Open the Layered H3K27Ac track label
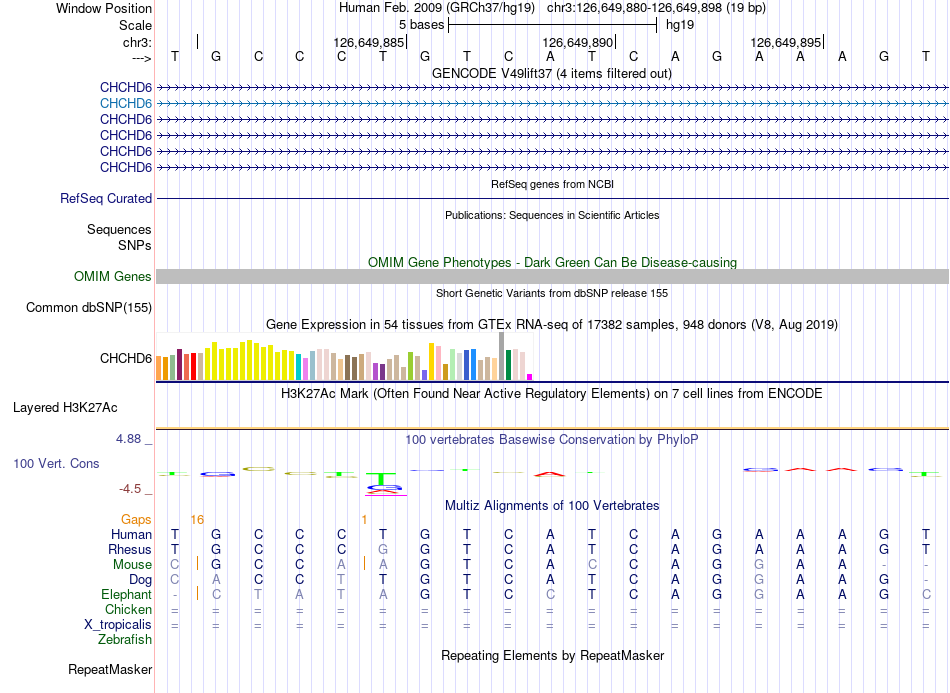The image size is (950, 693). click(65, 408)
